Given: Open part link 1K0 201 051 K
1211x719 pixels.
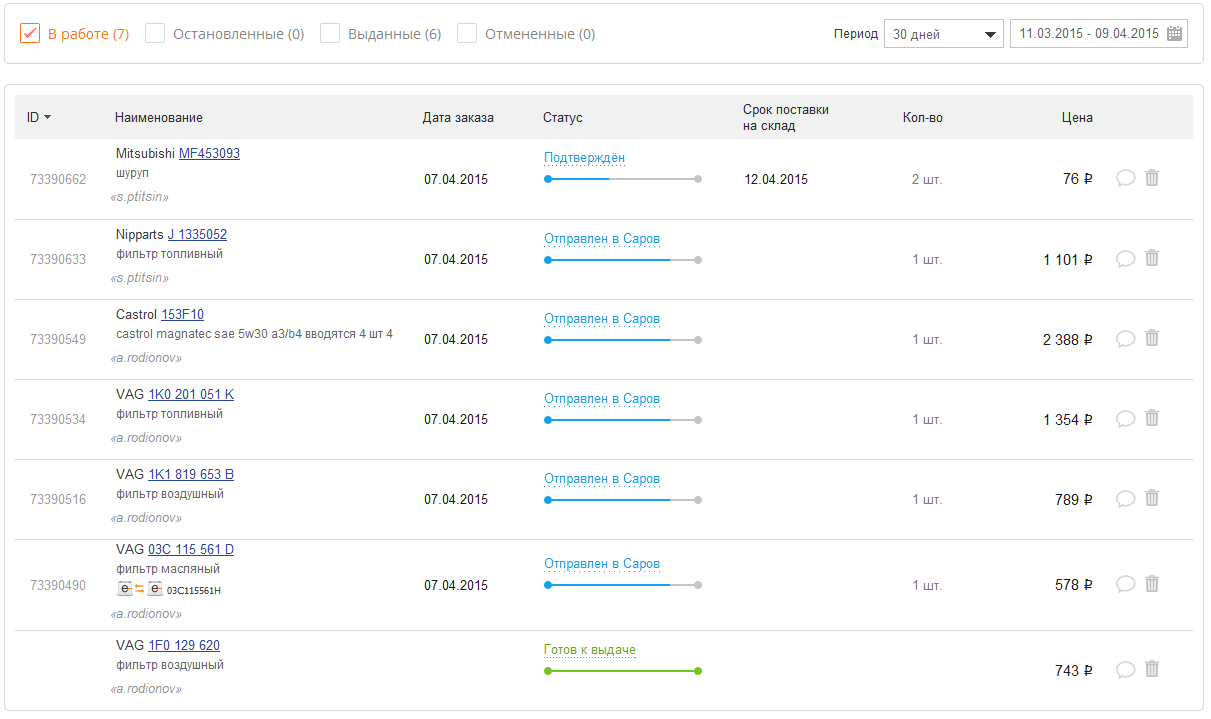Looking at the screenshot, I should [x=191, y=395].
